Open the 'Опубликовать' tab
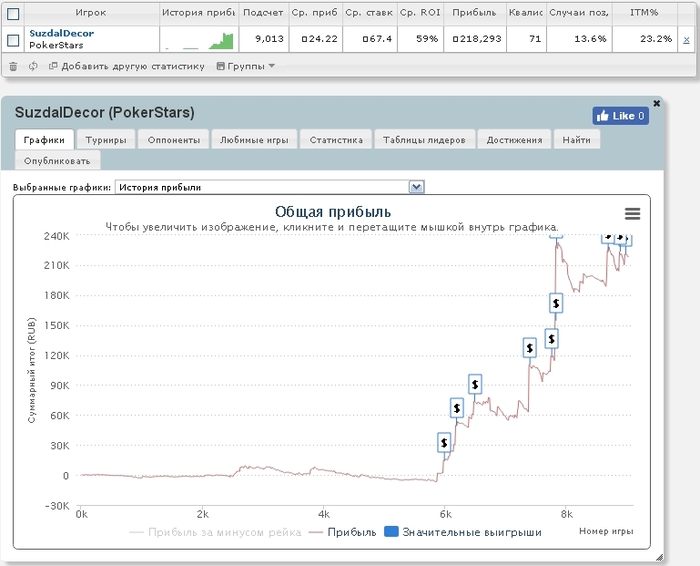Screen dimensions: 700x566 pos(57,161)
